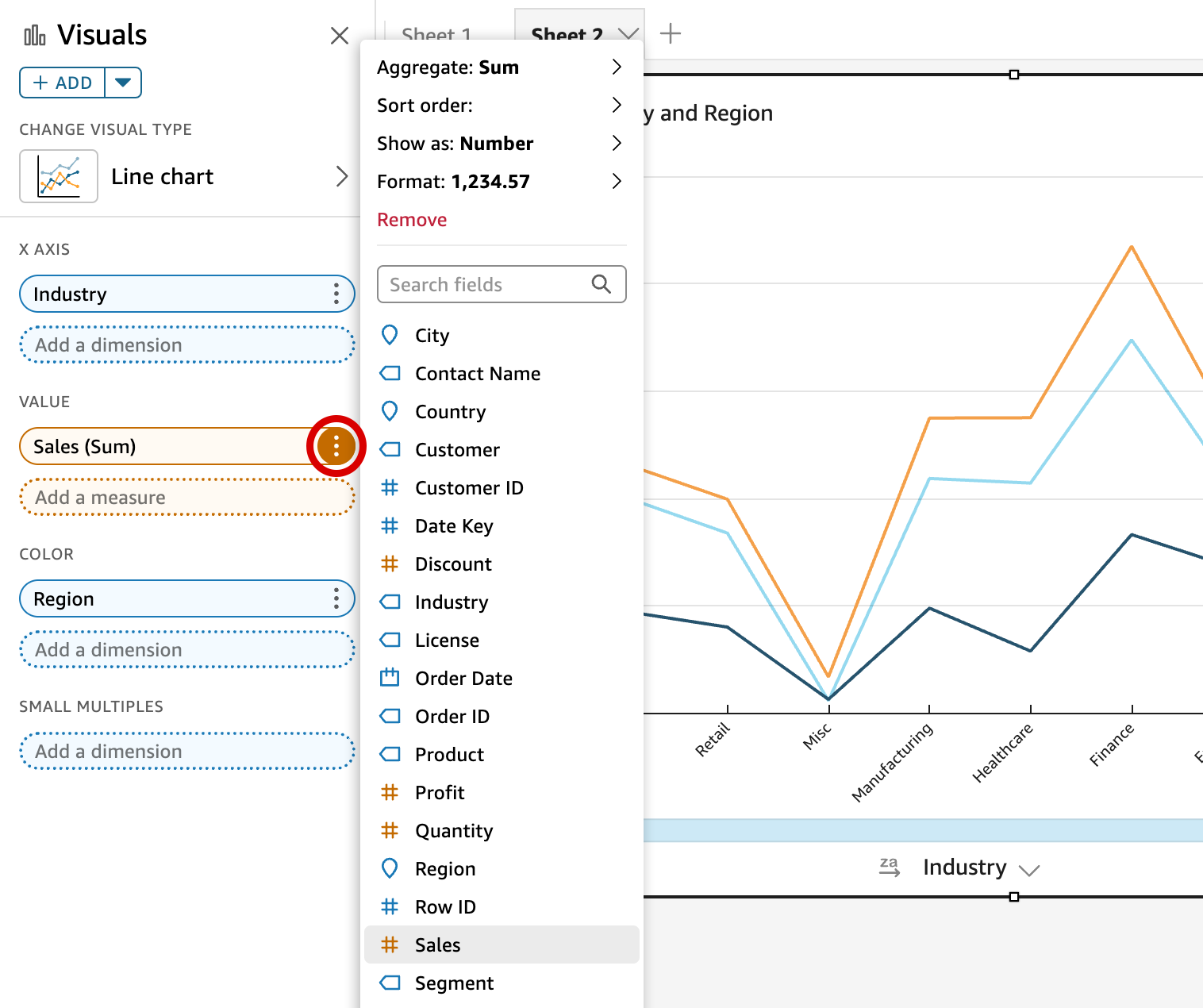Viewport: 1203px width, 1008px height.
Task: Select the Profit field
Action: (x=502, y=792)
